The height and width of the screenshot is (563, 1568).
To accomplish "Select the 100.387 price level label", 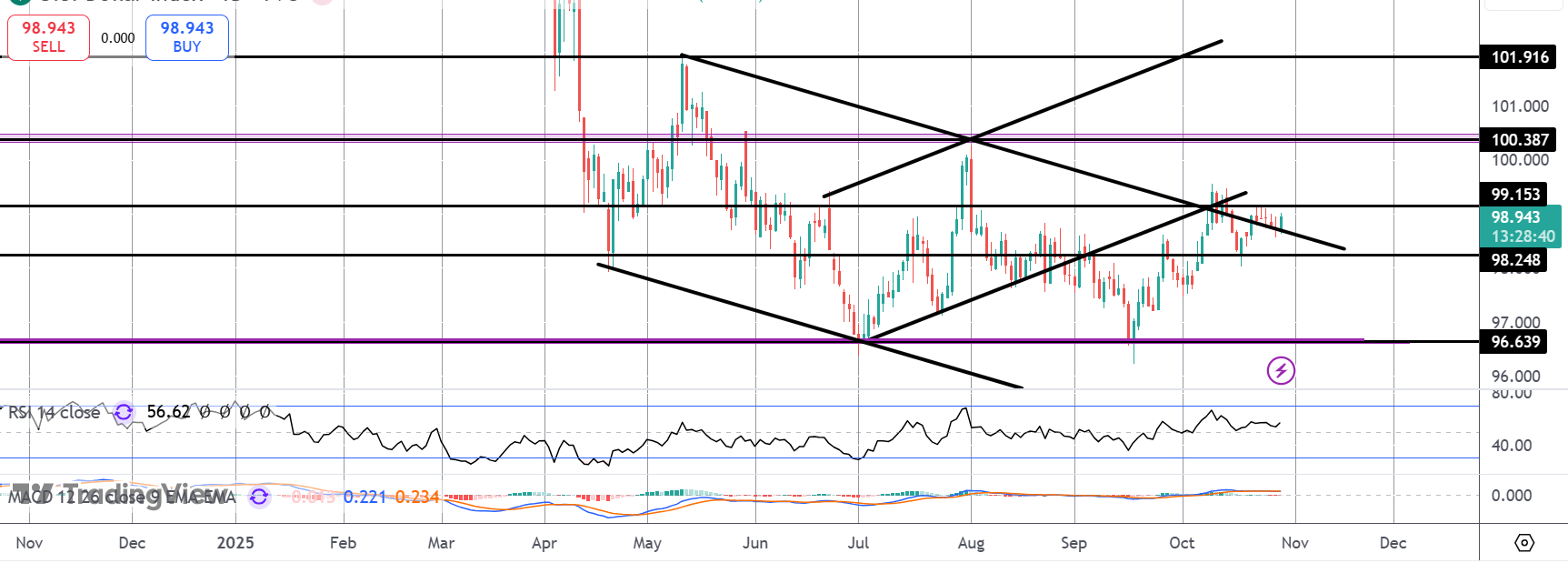I will pos(1519,140).
